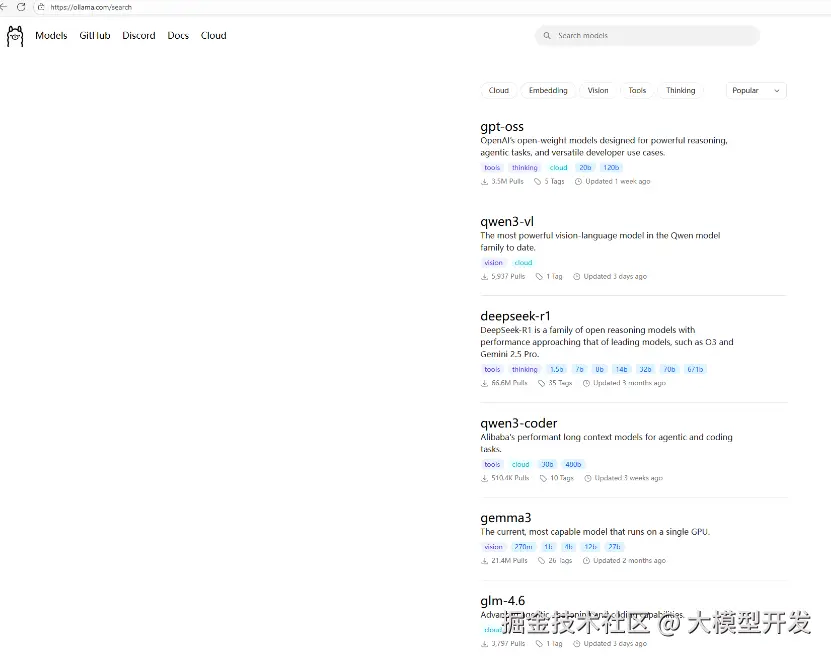This screenshot has width=831, height=656.
Task: Open the Cloud nav item
Action: [214, 36]
